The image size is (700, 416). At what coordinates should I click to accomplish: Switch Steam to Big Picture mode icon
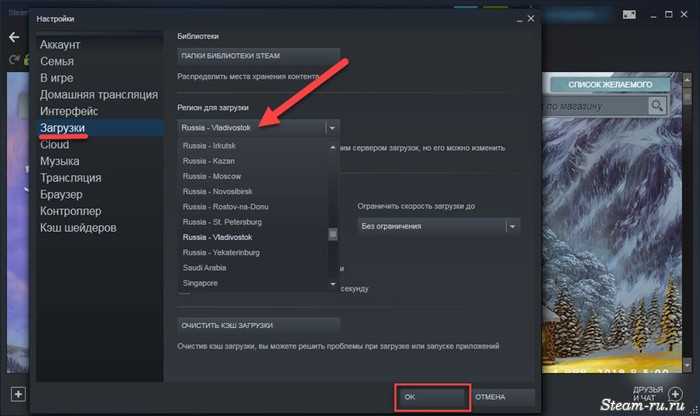click(x=629, y=15)
